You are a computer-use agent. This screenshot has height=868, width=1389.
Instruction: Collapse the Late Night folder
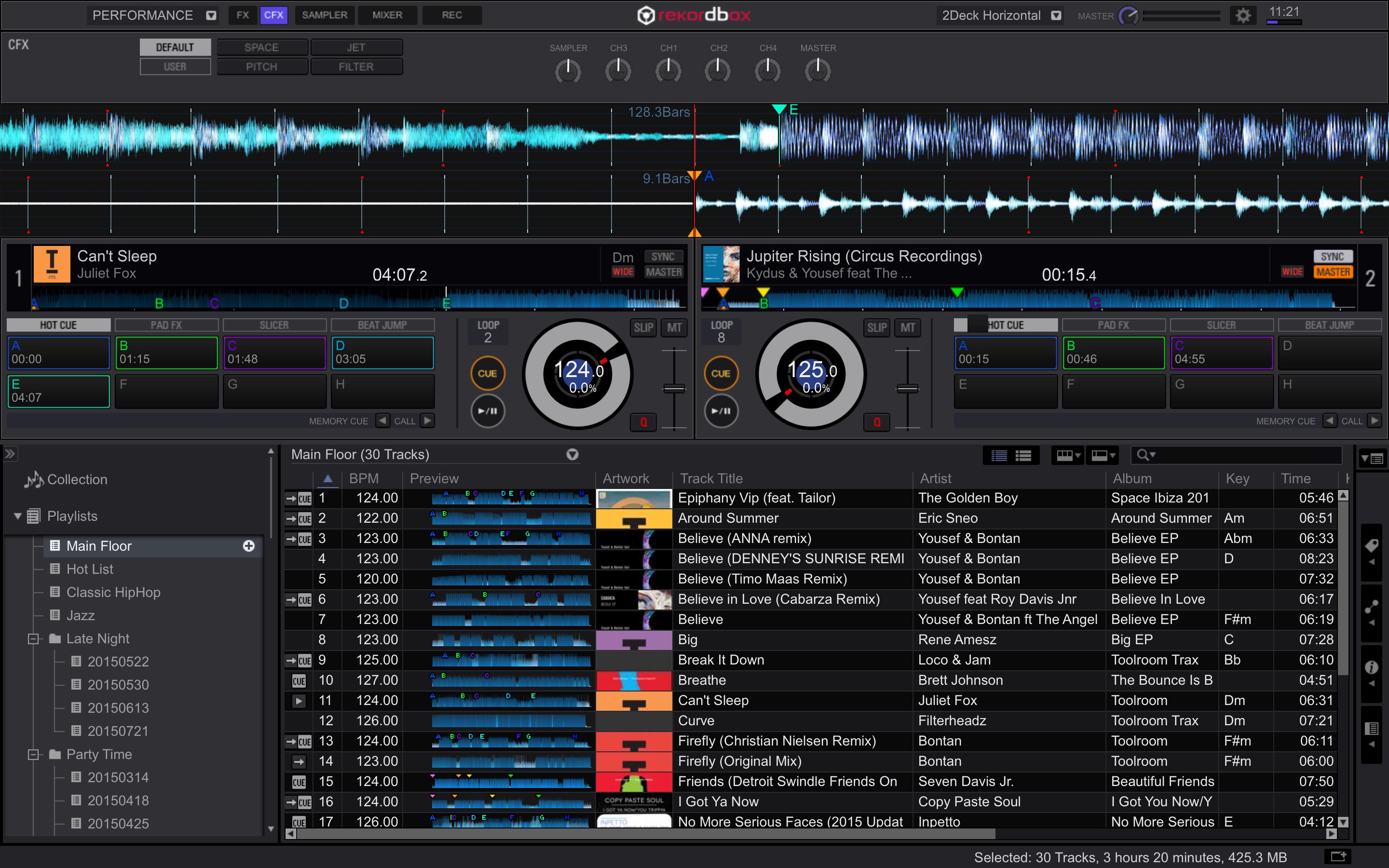pyautogui.click(x=33, y=638)
